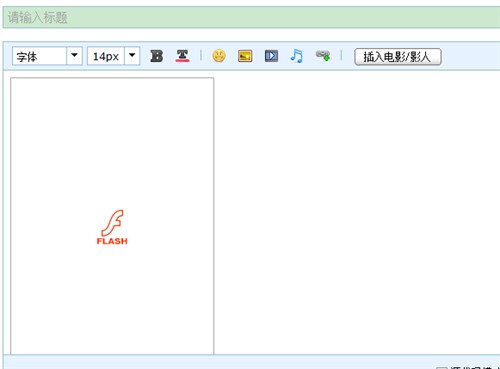This screenshot has width=500, height=369.
Task: Insert music using the note icon
Action: tap(297, 56)
